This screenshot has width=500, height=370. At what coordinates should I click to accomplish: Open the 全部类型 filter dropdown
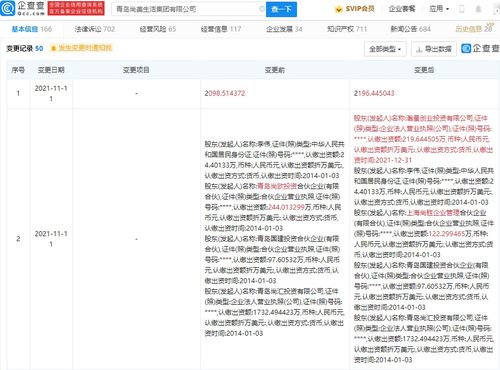point(385,49)
